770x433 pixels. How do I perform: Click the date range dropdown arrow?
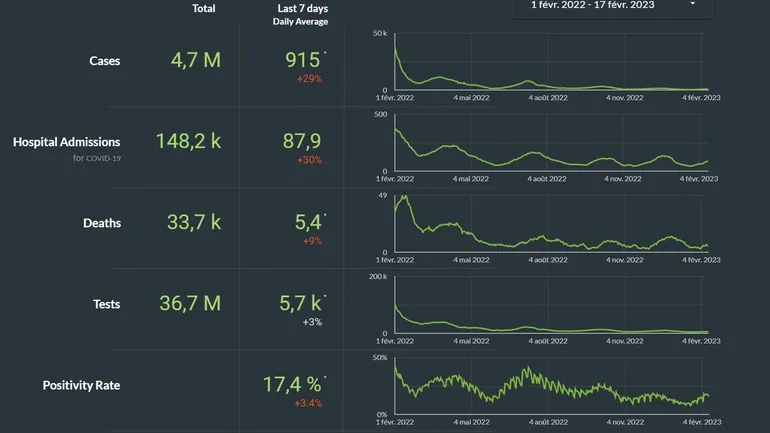tap(693, 5)
